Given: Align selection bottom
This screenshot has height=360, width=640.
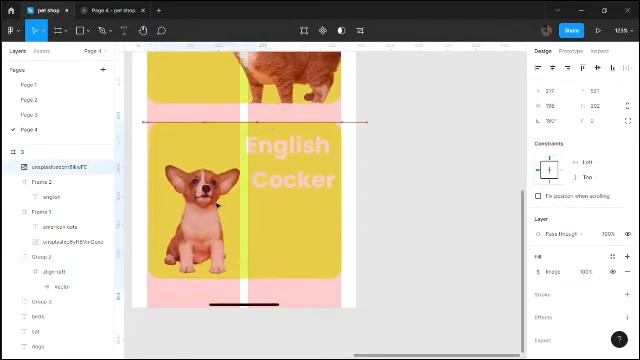Looking at the screenshot, I should 612,68.
